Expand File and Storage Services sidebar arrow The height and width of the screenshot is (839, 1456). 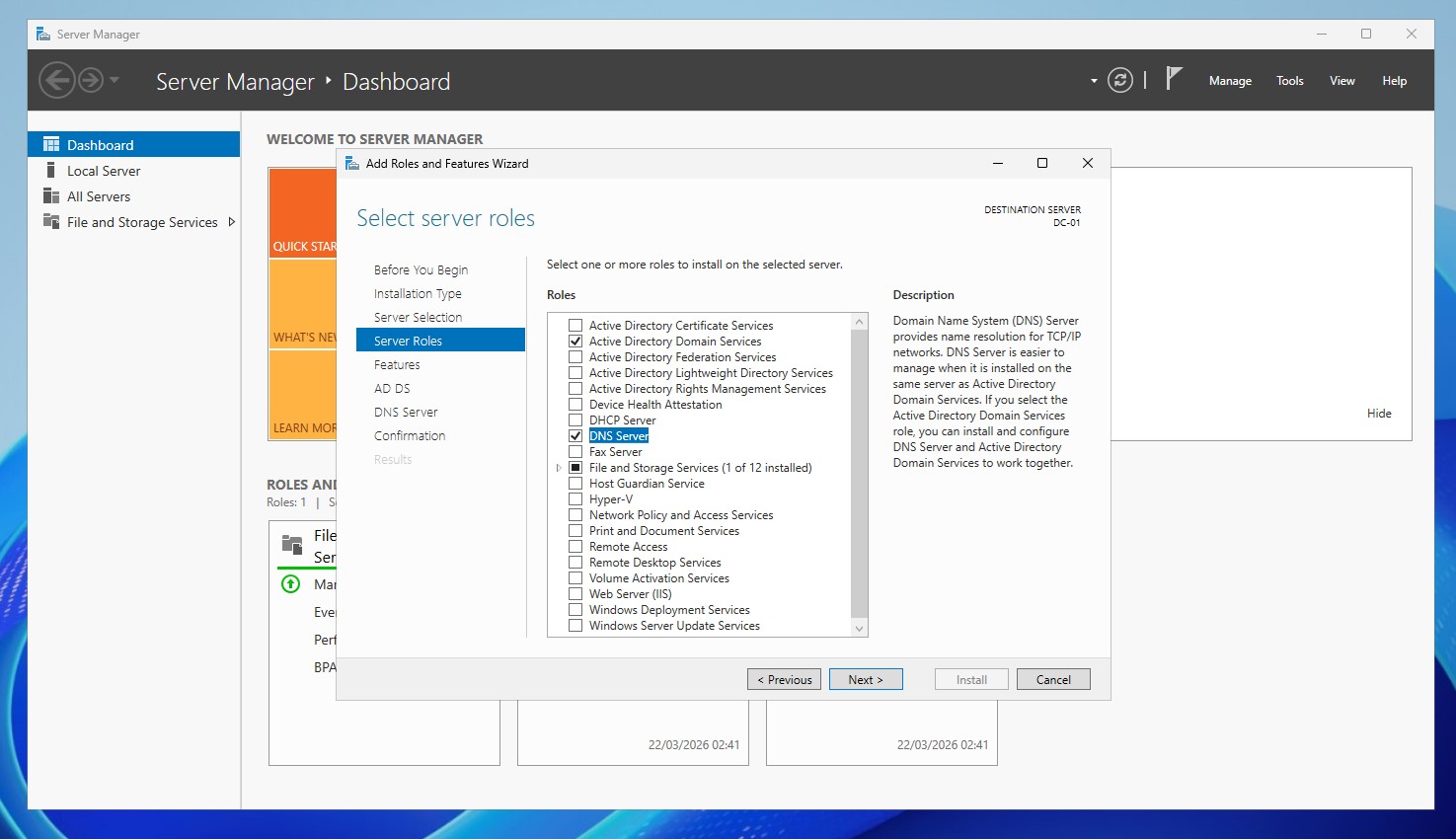231,222
